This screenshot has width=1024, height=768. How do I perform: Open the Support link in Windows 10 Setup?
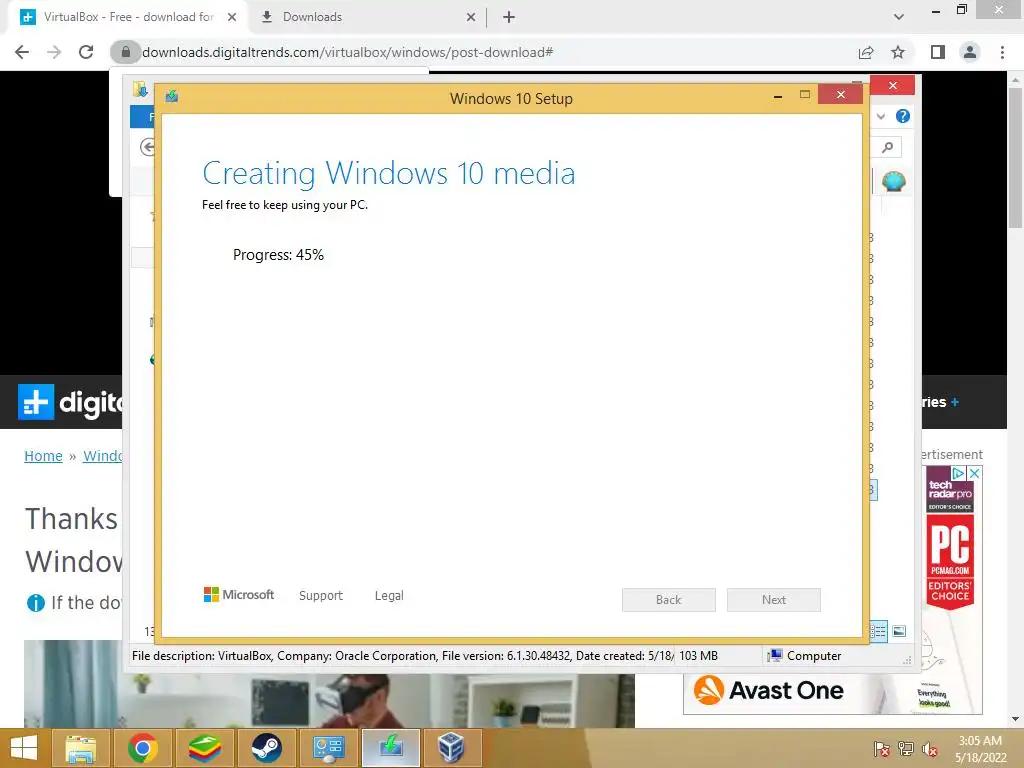[x=321, y=596]
